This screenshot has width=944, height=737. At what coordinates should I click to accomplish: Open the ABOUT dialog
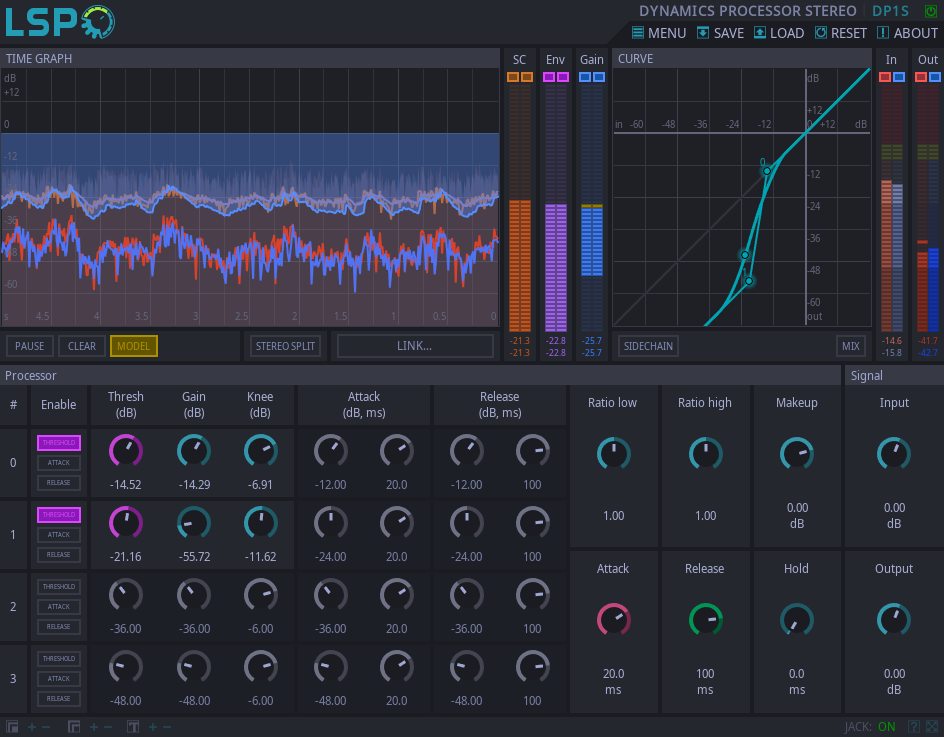point(907,33)
